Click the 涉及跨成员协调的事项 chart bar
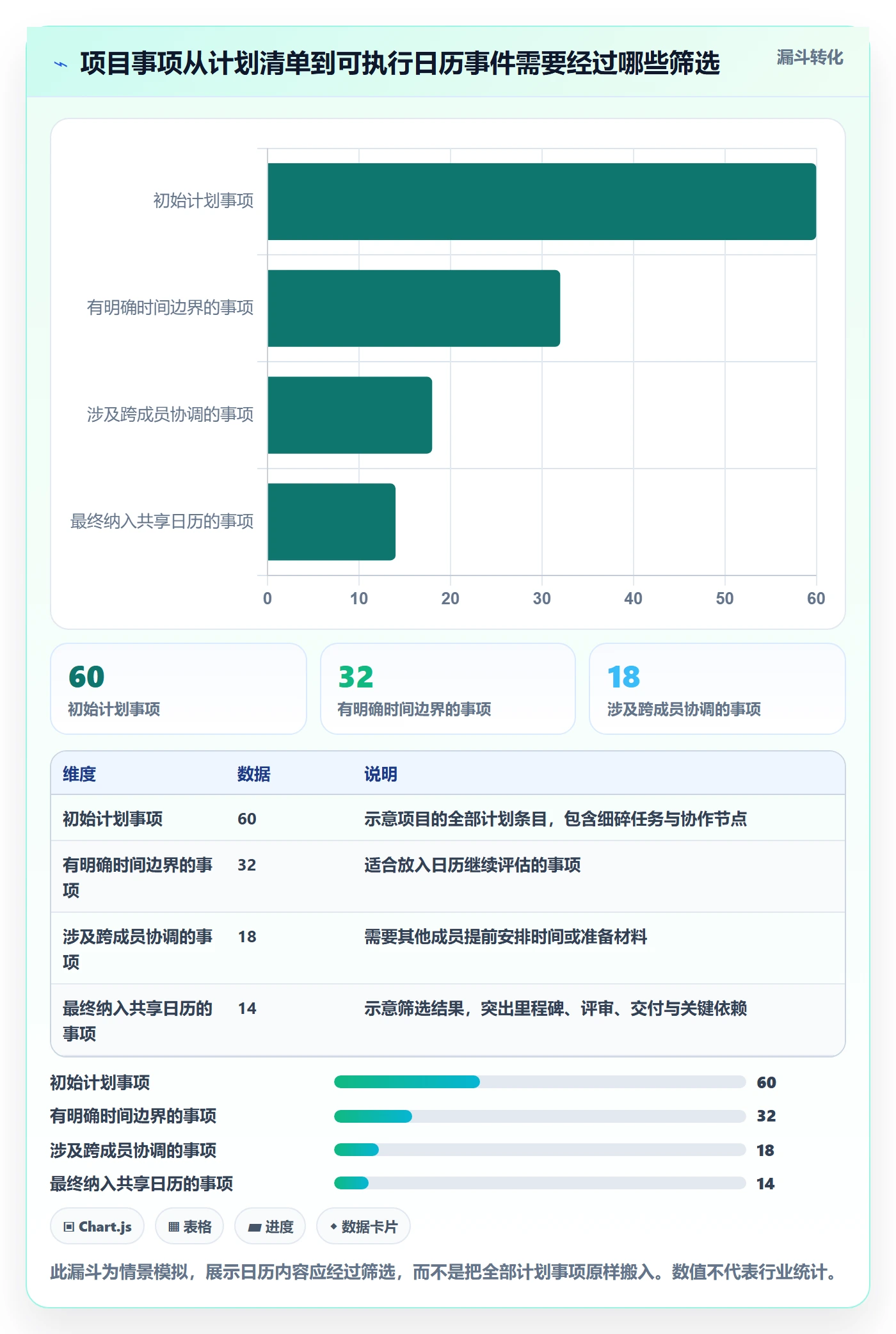Screen dimensions: 896x1334 click(x=350, y=415)
